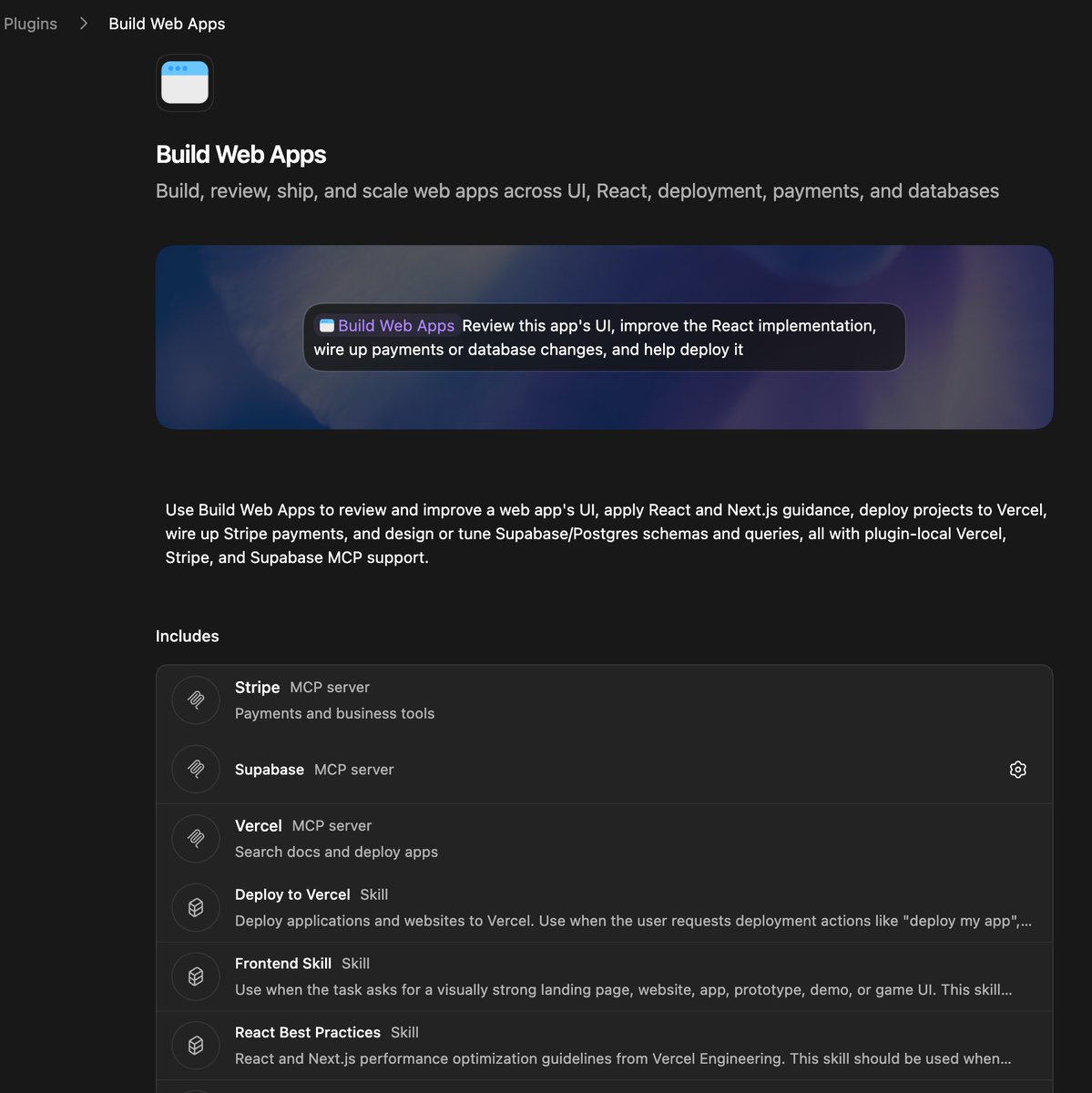Click the 'Payments and business tools' description
This screenshot has width=1092, height=1093.
click(x=334, y=714)
